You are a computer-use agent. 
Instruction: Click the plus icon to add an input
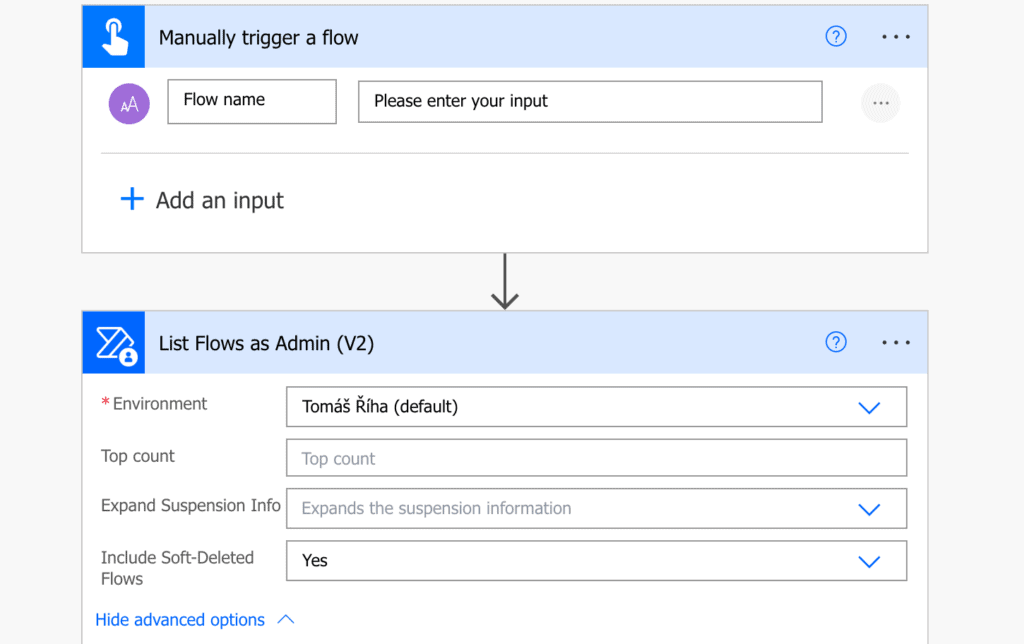pyautogui.click(x=132, y=199)
